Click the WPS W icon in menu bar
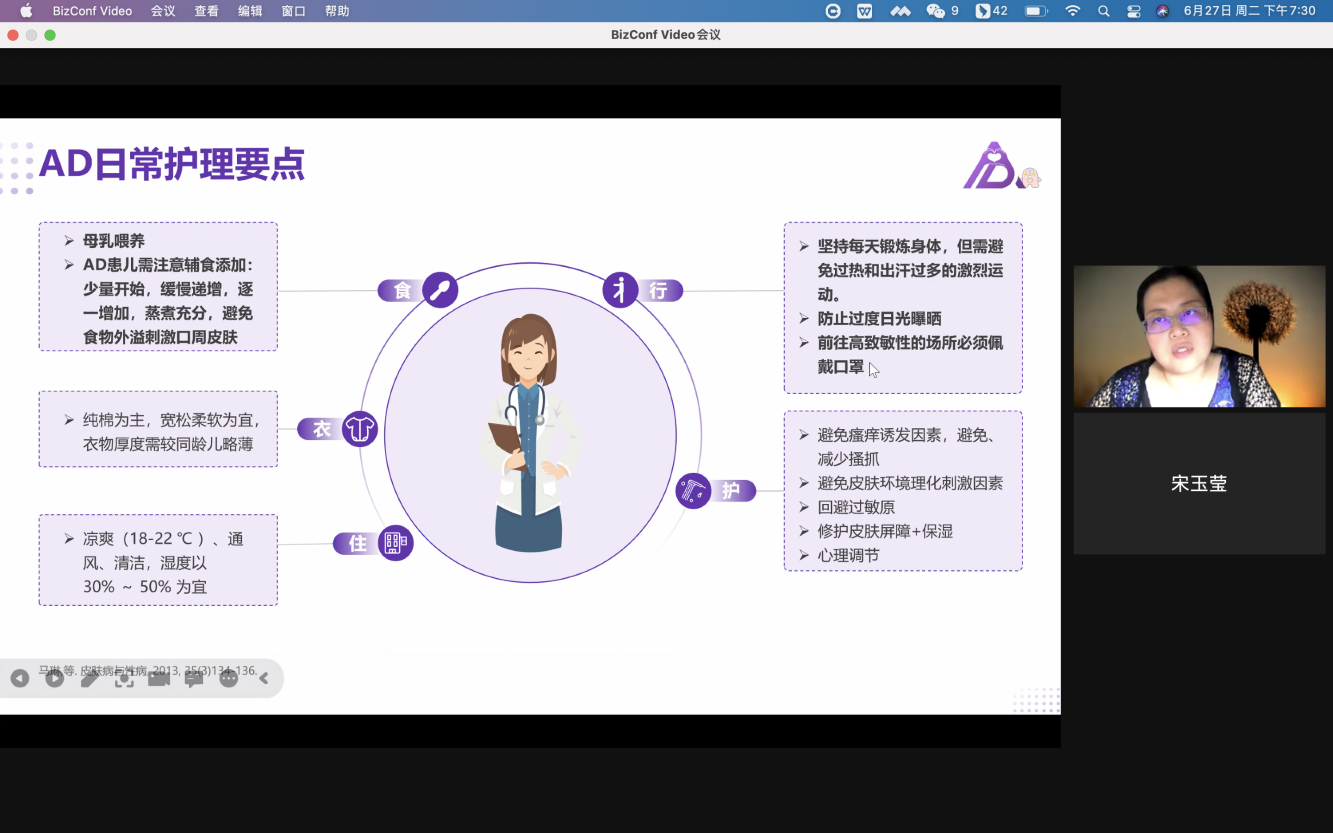Image resolution: width=1333 pixels, height=833 pixels. tap(865, 11)
